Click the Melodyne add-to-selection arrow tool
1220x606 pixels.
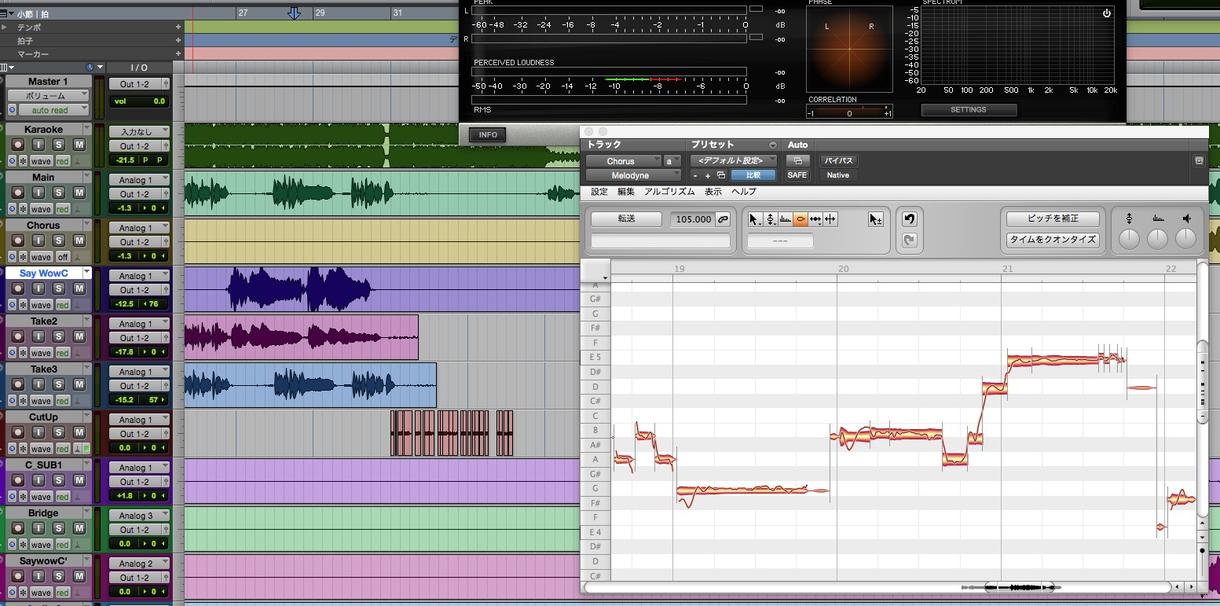click(876, 219)
